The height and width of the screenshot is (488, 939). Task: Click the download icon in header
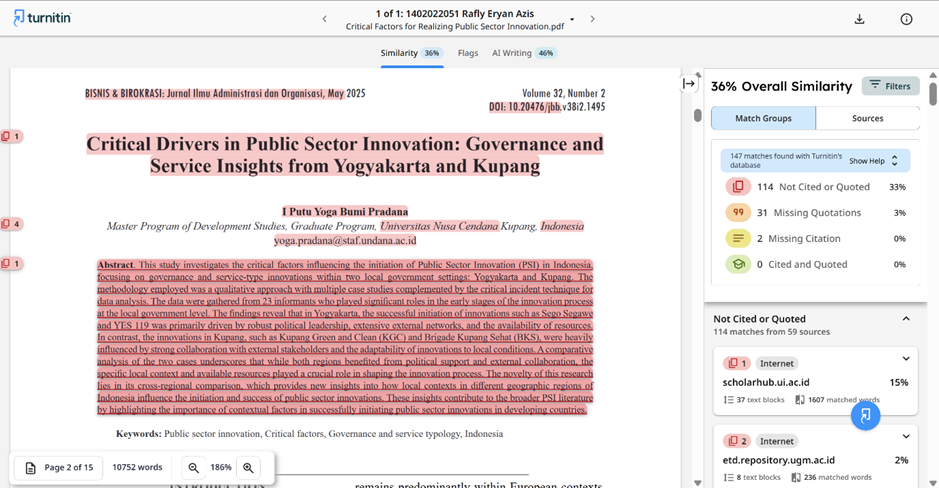coord(859,19)
